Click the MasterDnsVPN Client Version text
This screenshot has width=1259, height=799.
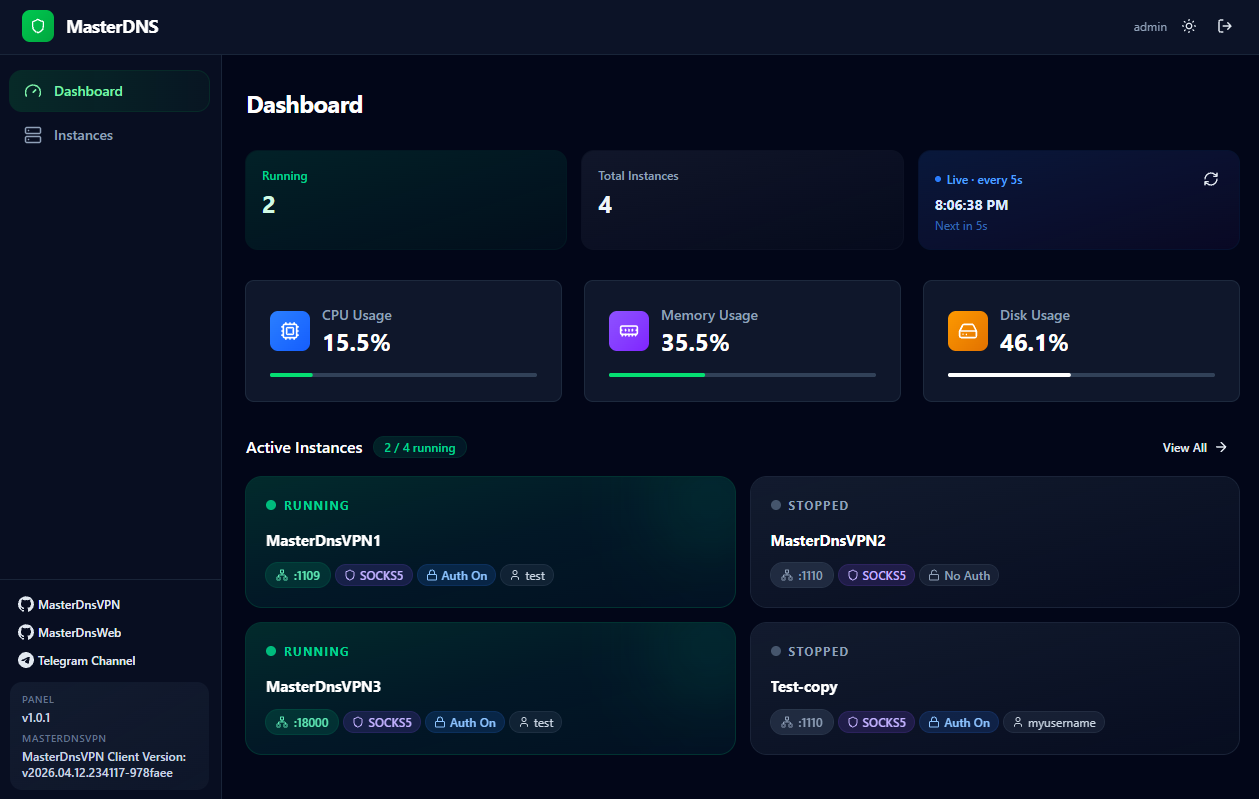click(x=104, y=765)
